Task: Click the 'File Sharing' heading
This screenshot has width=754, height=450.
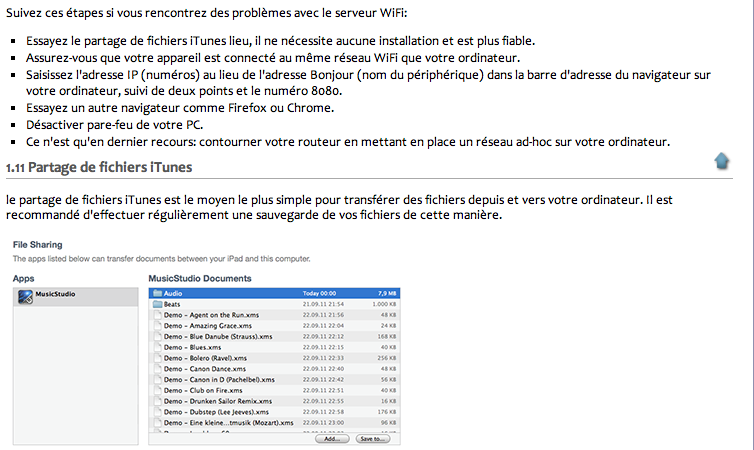Action: click(38, 245)
